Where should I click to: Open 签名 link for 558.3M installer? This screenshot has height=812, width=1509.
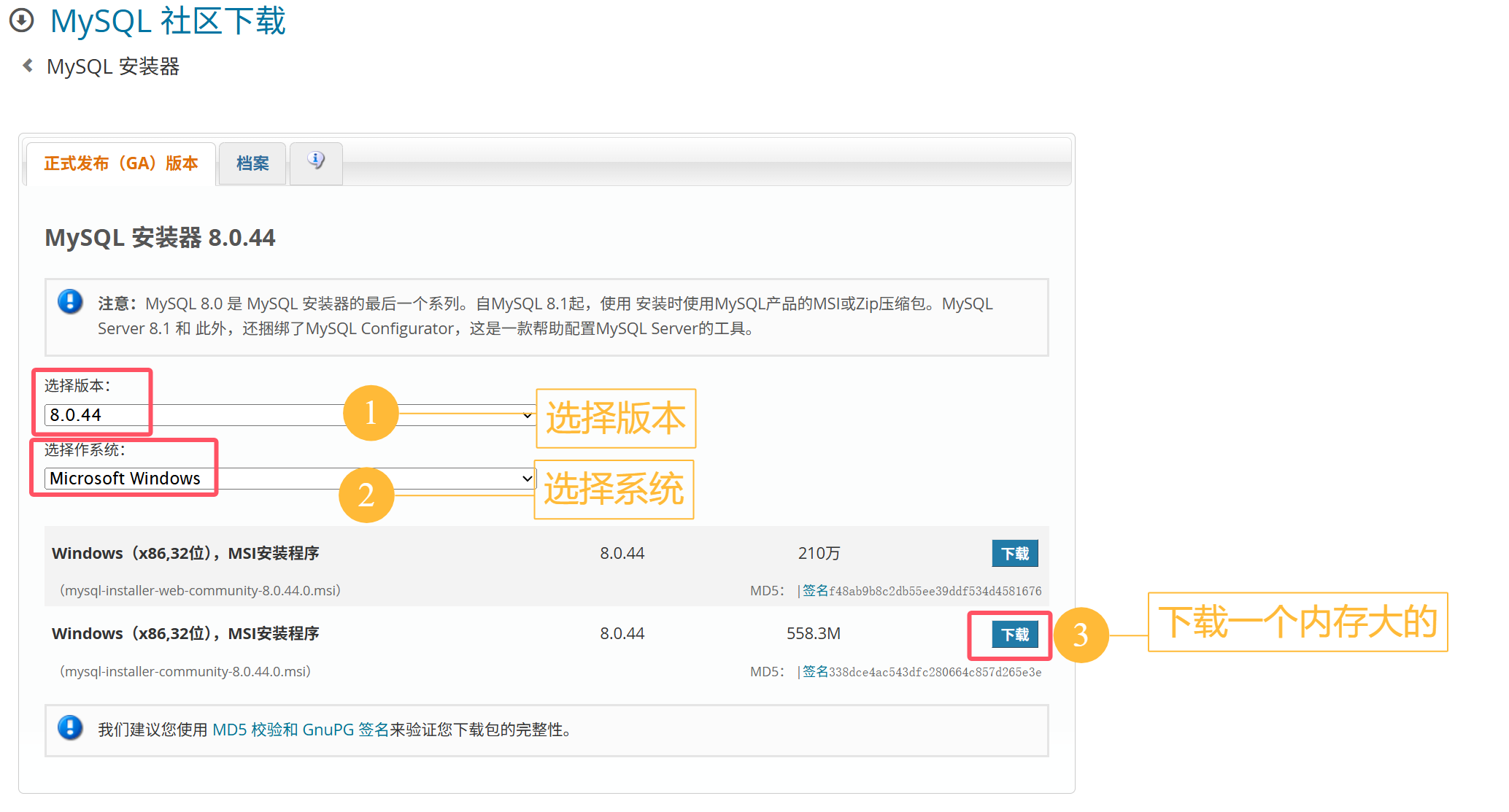815,672
